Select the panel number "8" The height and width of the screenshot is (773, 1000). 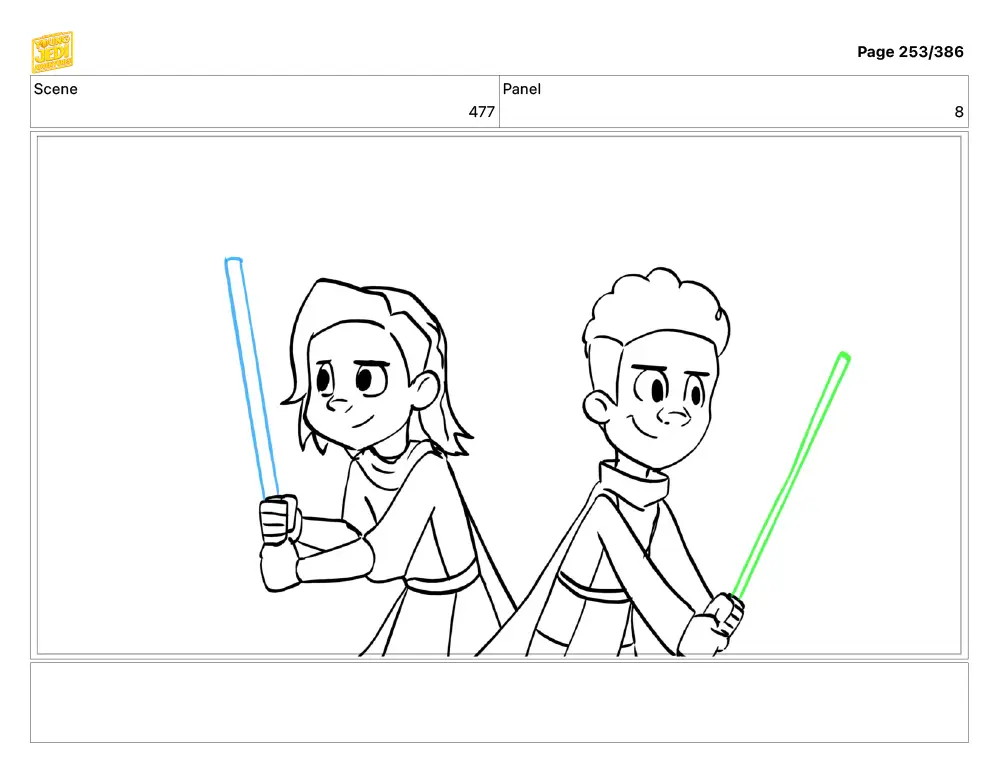[x=959, y=112]
